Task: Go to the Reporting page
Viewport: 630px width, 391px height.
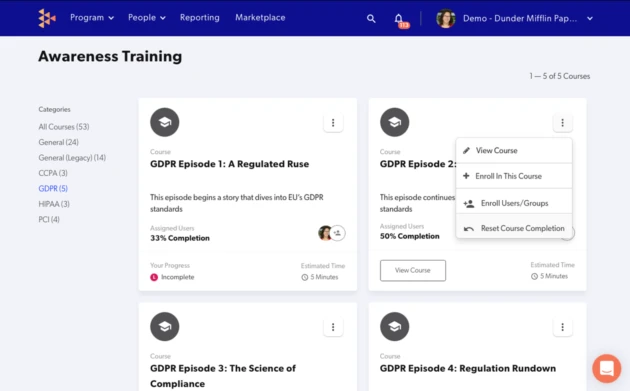Action: (x=200, y=18)
